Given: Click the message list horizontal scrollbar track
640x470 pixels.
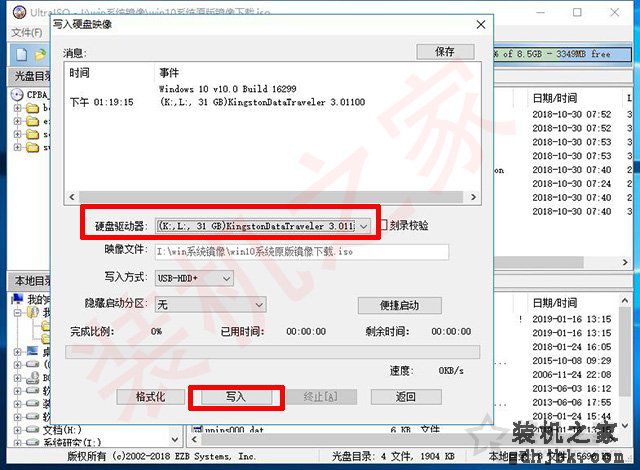Looking at the screenshot, I should tap(271, 197).
